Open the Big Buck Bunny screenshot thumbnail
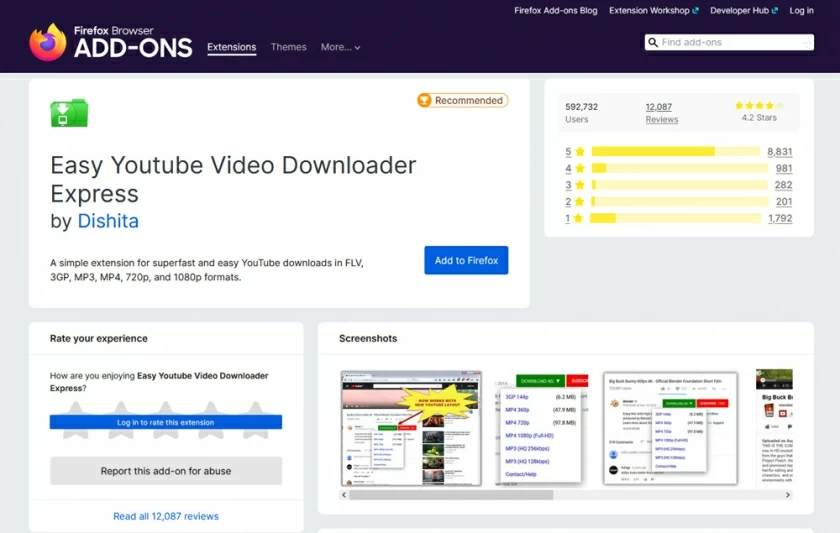 tap(670, 428)
